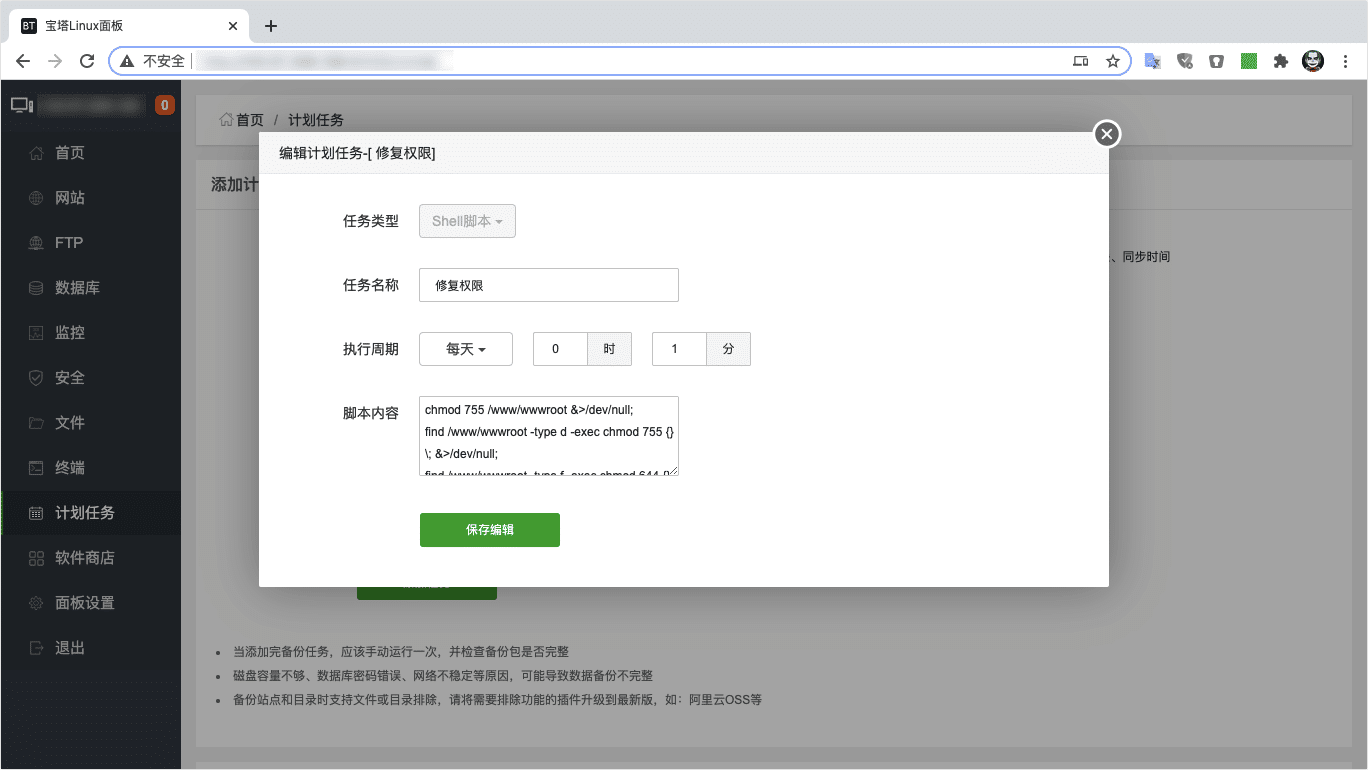Click the cast/device icon in address bar
1368x770 pixels.
click(1080, 61)
